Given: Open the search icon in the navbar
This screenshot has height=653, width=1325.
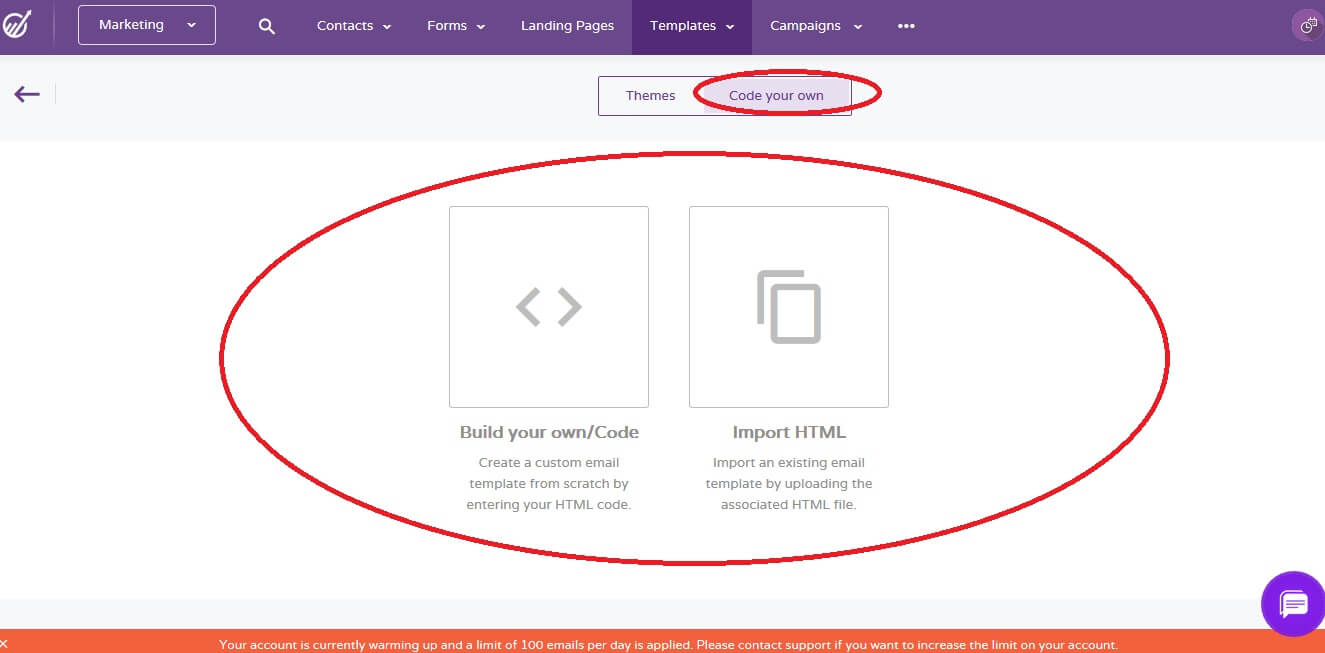Looking at the screenshot, I should (266, 26).
